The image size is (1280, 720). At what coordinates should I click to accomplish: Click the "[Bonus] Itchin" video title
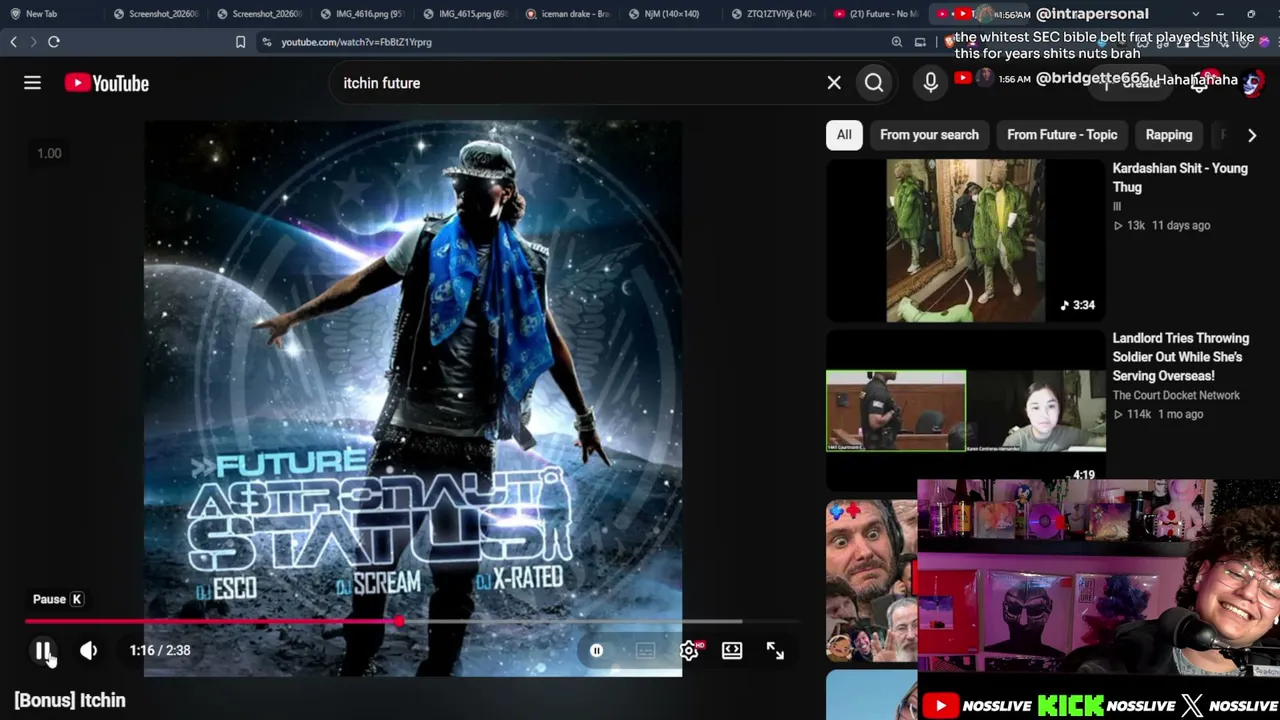tap(70, 701)
